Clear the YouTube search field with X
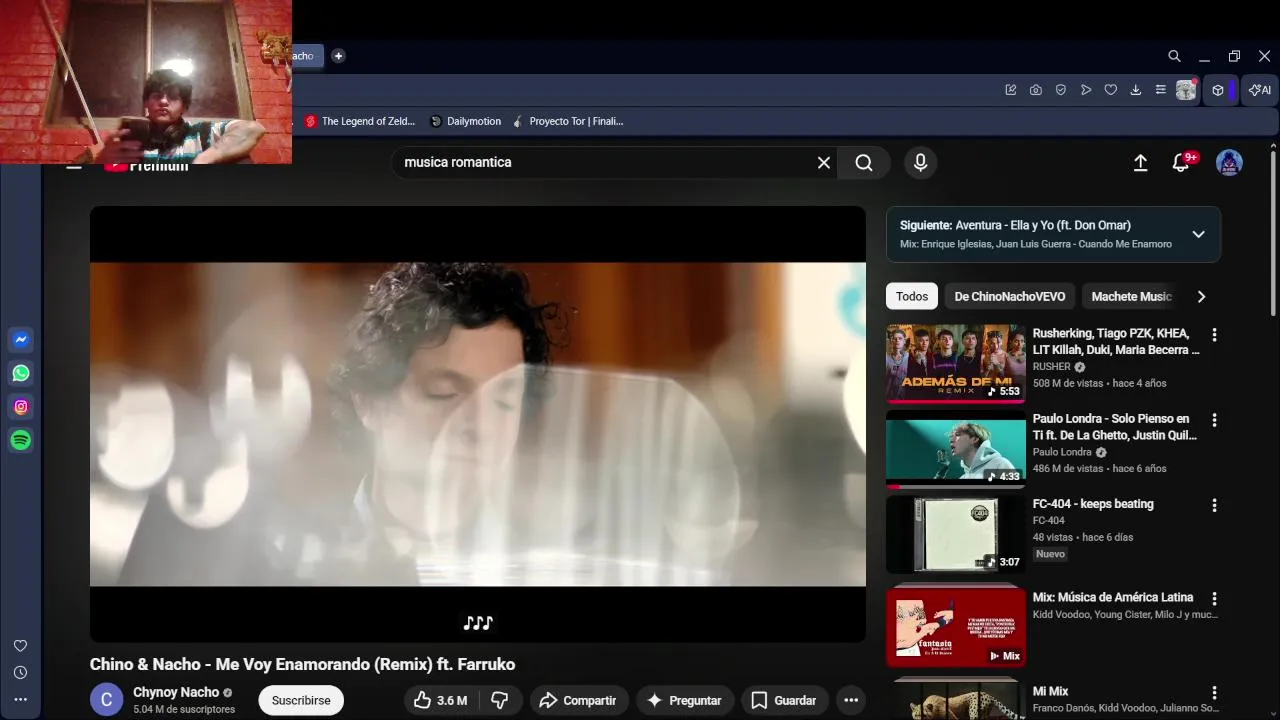The width and height of the screenshot is (1280, 720). coord(824,162)
